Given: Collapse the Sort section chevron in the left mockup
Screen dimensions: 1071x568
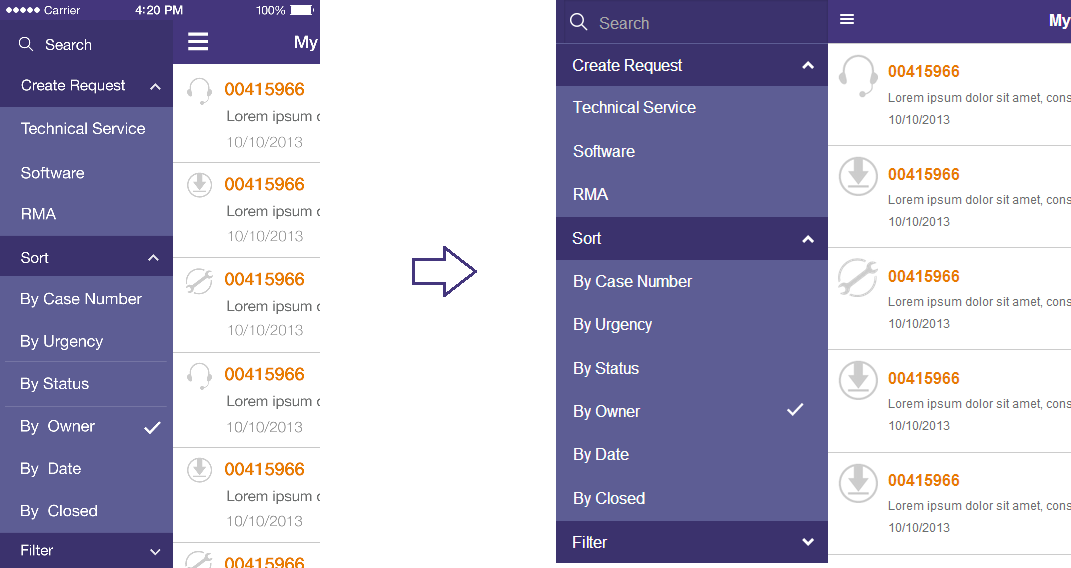Looking at the screenshot, I should pos(153,258).
